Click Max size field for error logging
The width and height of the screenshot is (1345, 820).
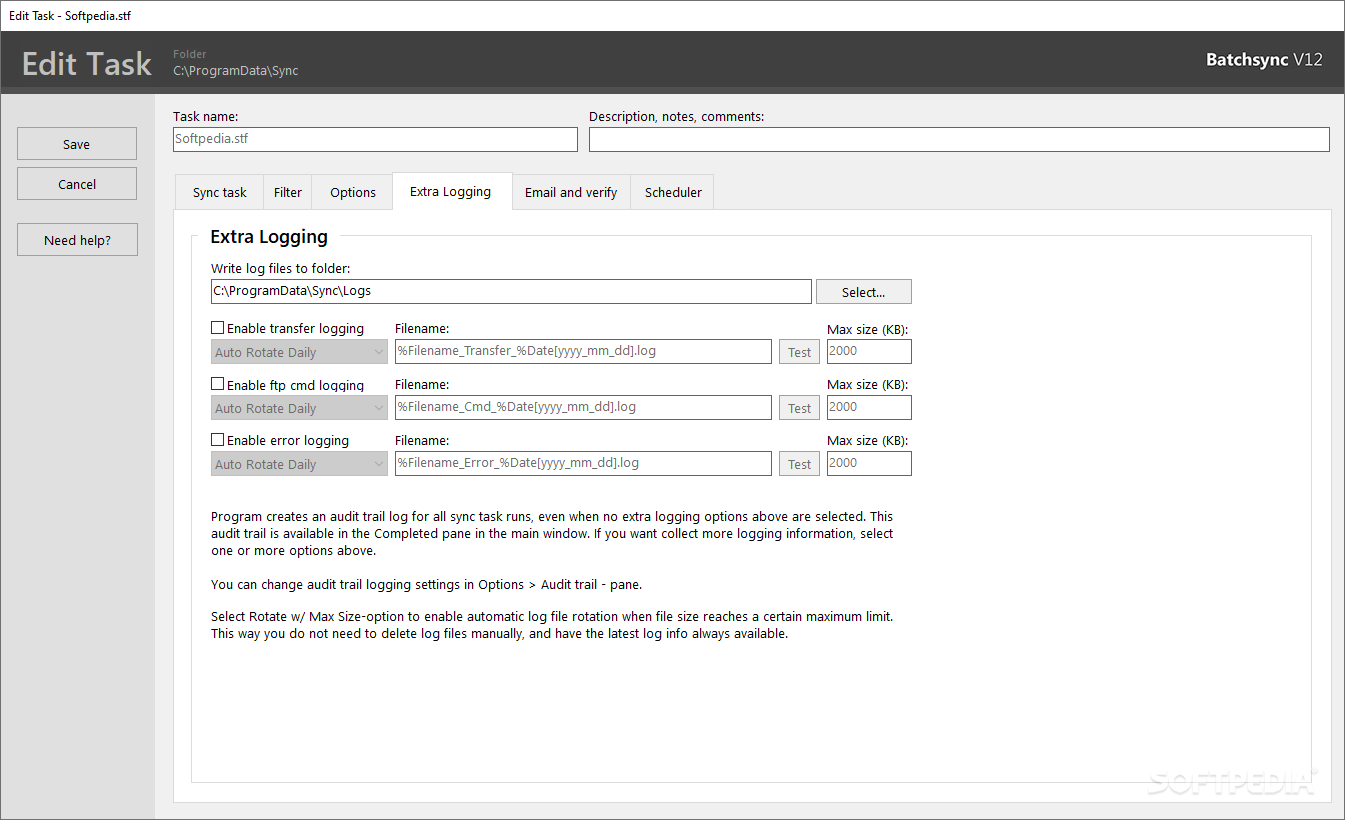(x=869, y=463)
